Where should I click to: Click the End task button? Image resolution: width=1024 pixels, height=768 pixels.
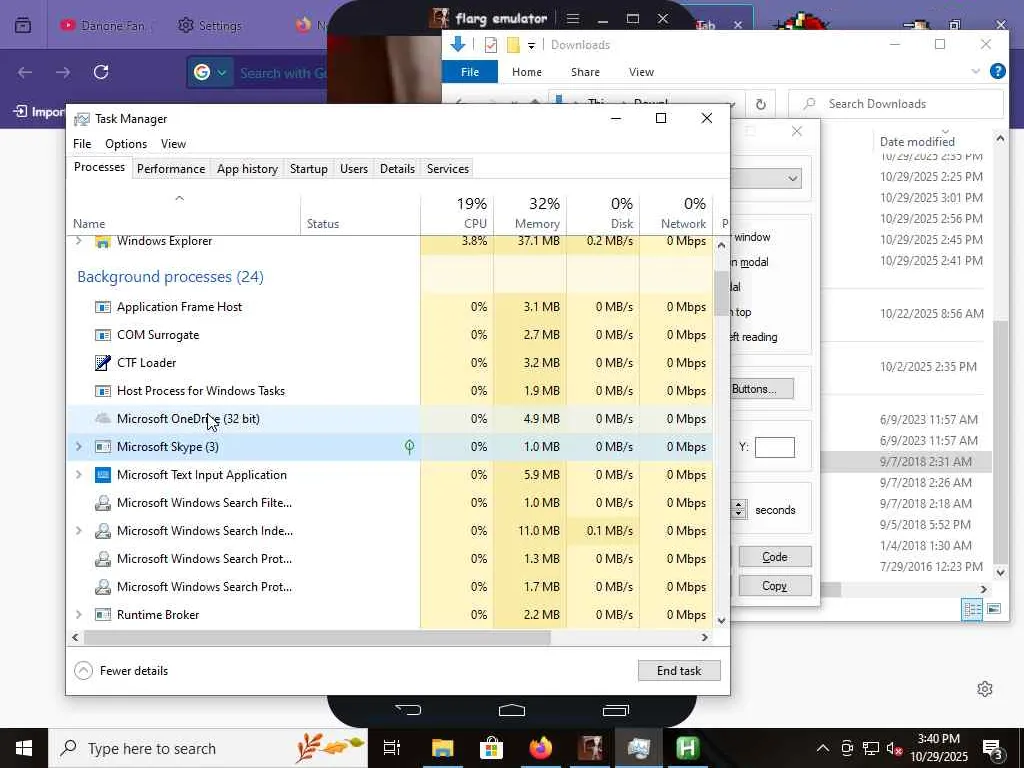tap(679, 671)
